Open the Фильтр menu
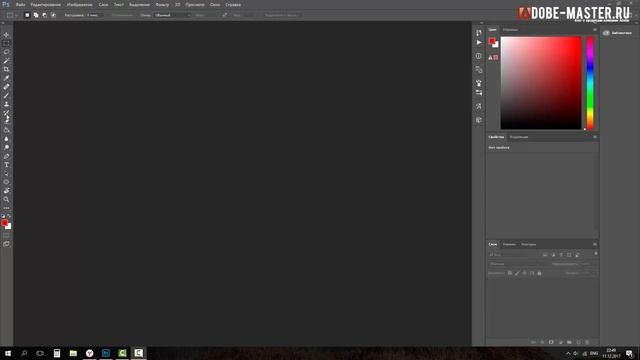The width and height of the screenshot is (640, 360). (x=162, y=4)
